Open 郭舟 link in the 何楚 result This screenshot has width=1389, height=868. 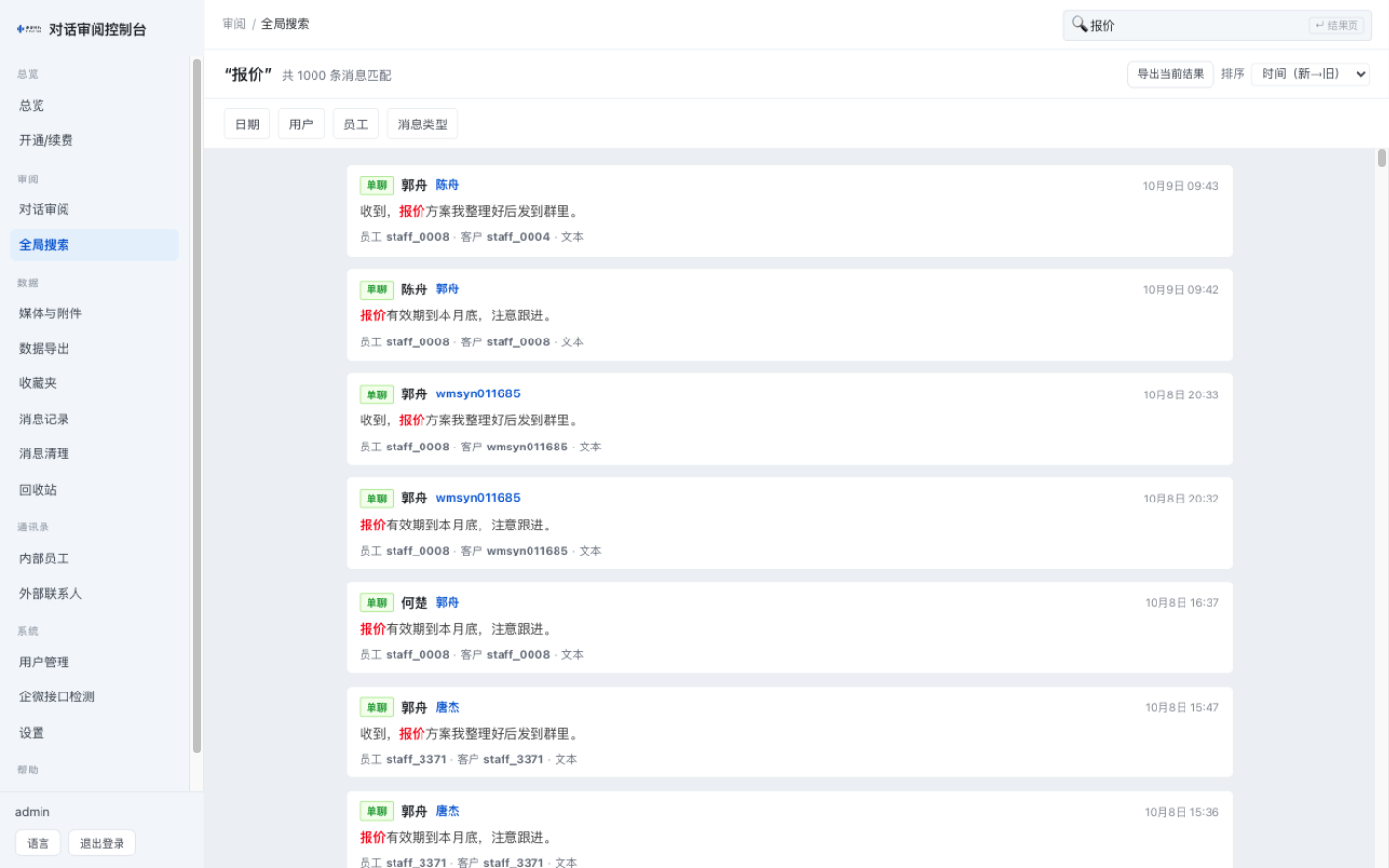(448, 603)
